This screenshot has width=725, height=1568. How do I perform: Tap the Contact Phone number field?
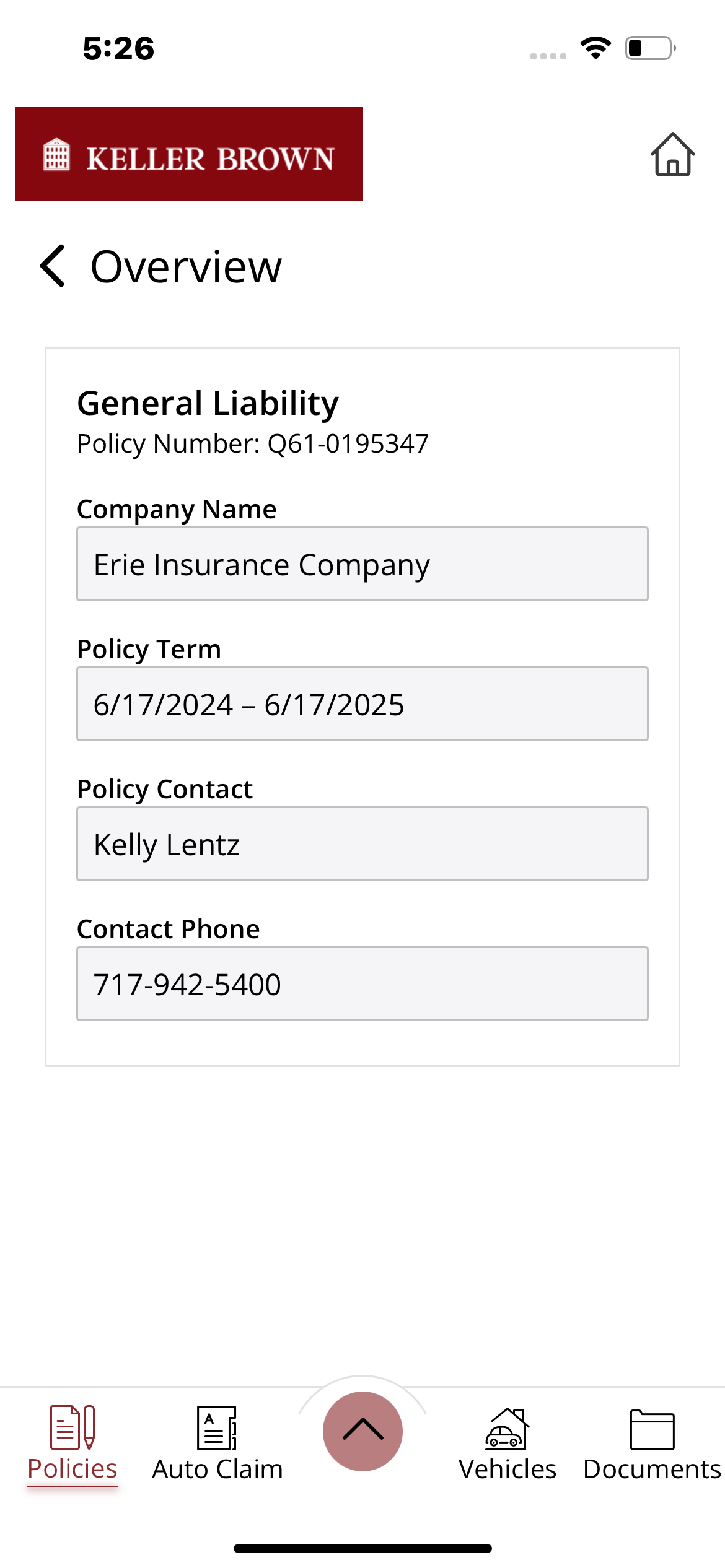[362, 984]
